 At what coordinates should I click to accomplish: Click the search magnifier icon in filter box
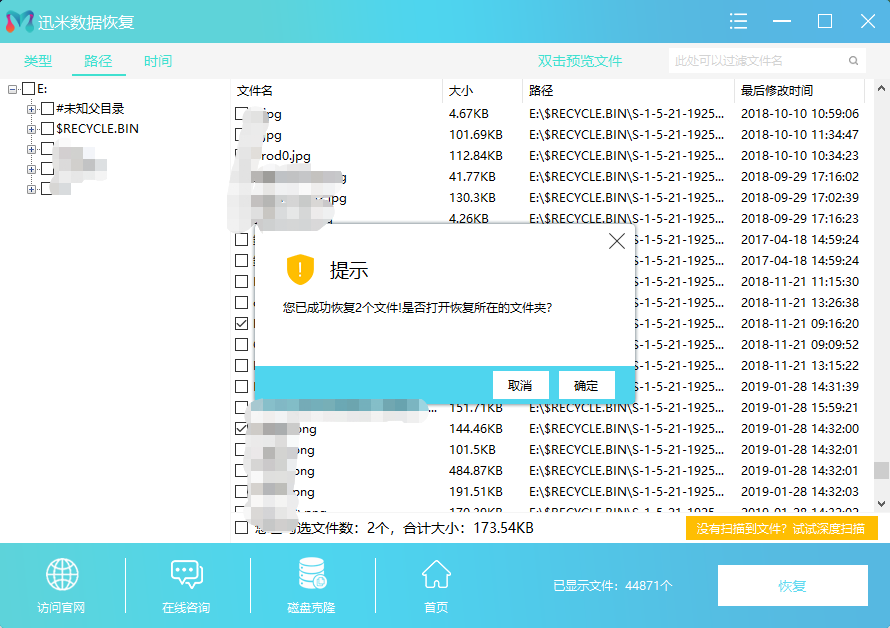pyautogui.click(x=854, y=61)
